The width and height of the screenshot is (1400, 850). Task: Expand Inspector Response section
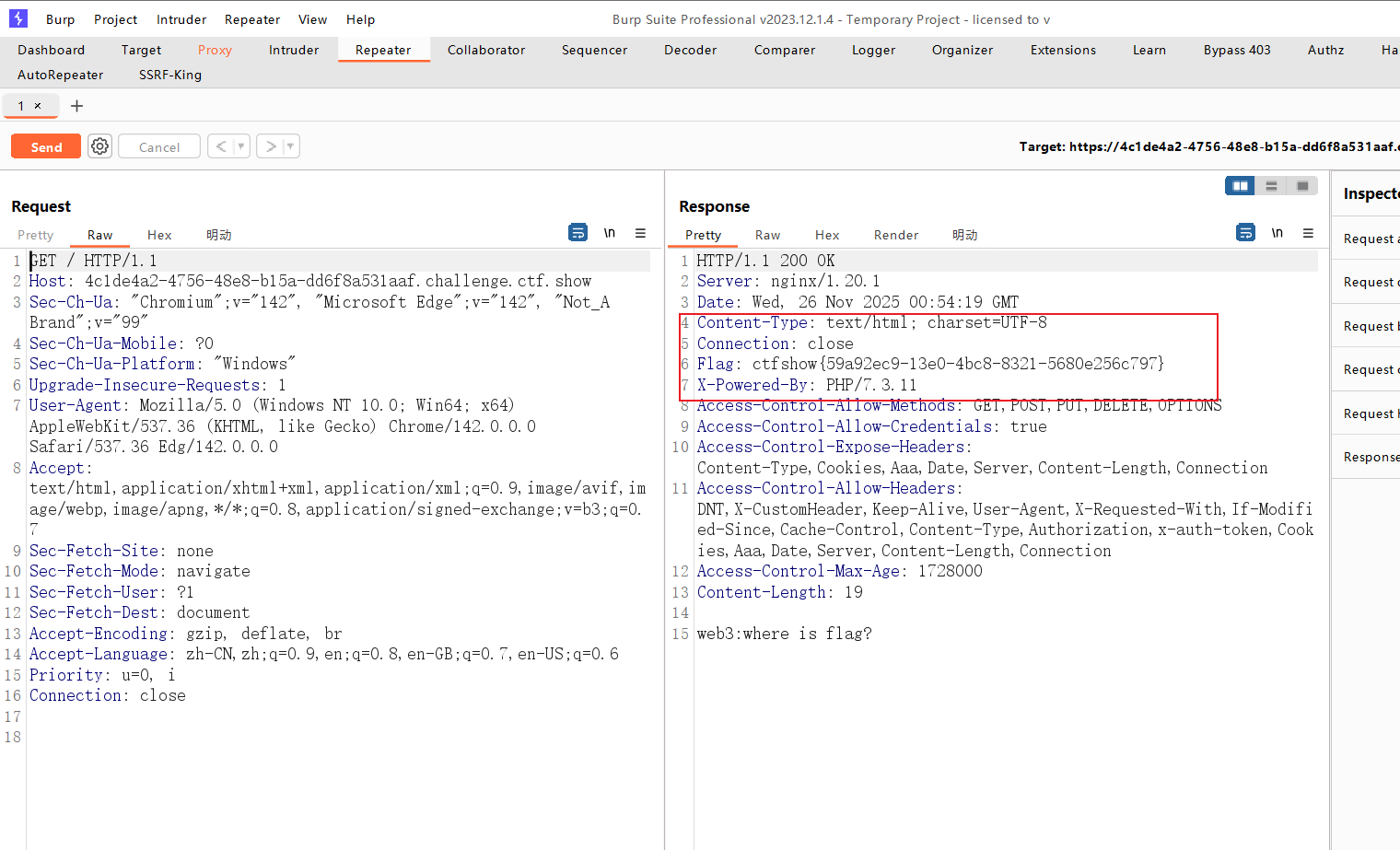[1366, 457]
